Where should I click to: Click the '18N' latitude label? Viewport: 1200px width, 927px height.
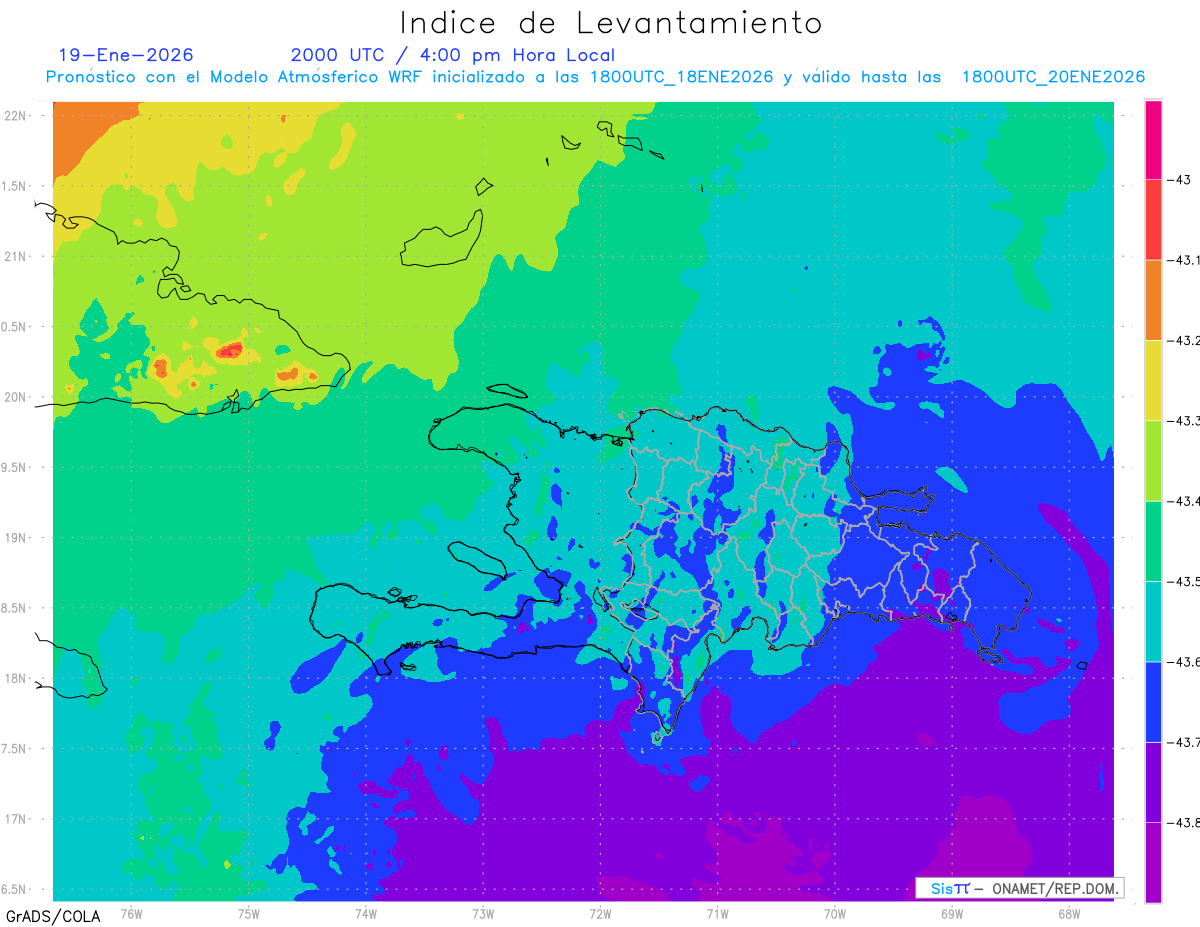click(x=16, y=679)
